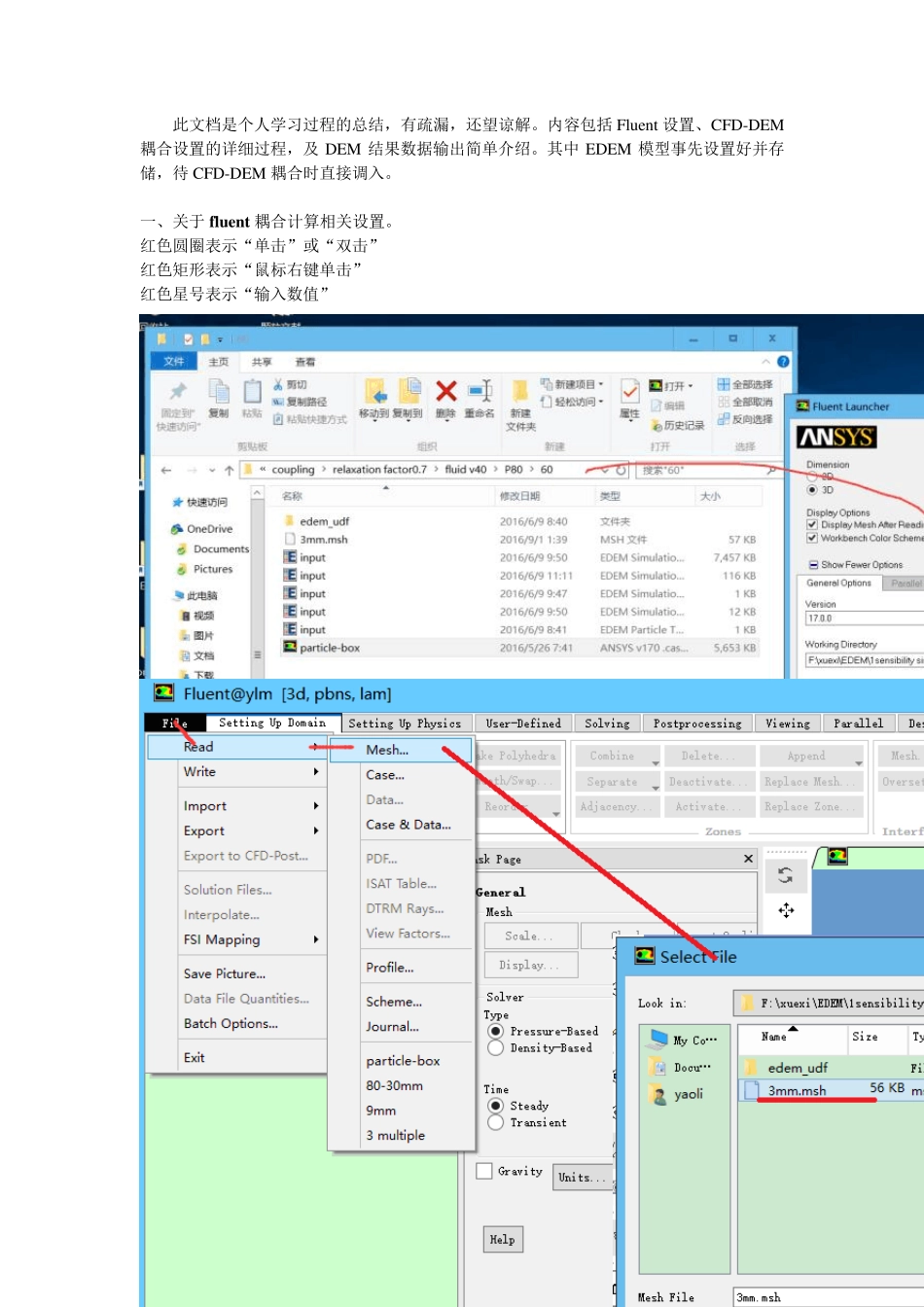The height and width of the screenshot is (1307, 924).
Task: Click the Fluent Launcher Version field
Action: click(x=864, y=618)
